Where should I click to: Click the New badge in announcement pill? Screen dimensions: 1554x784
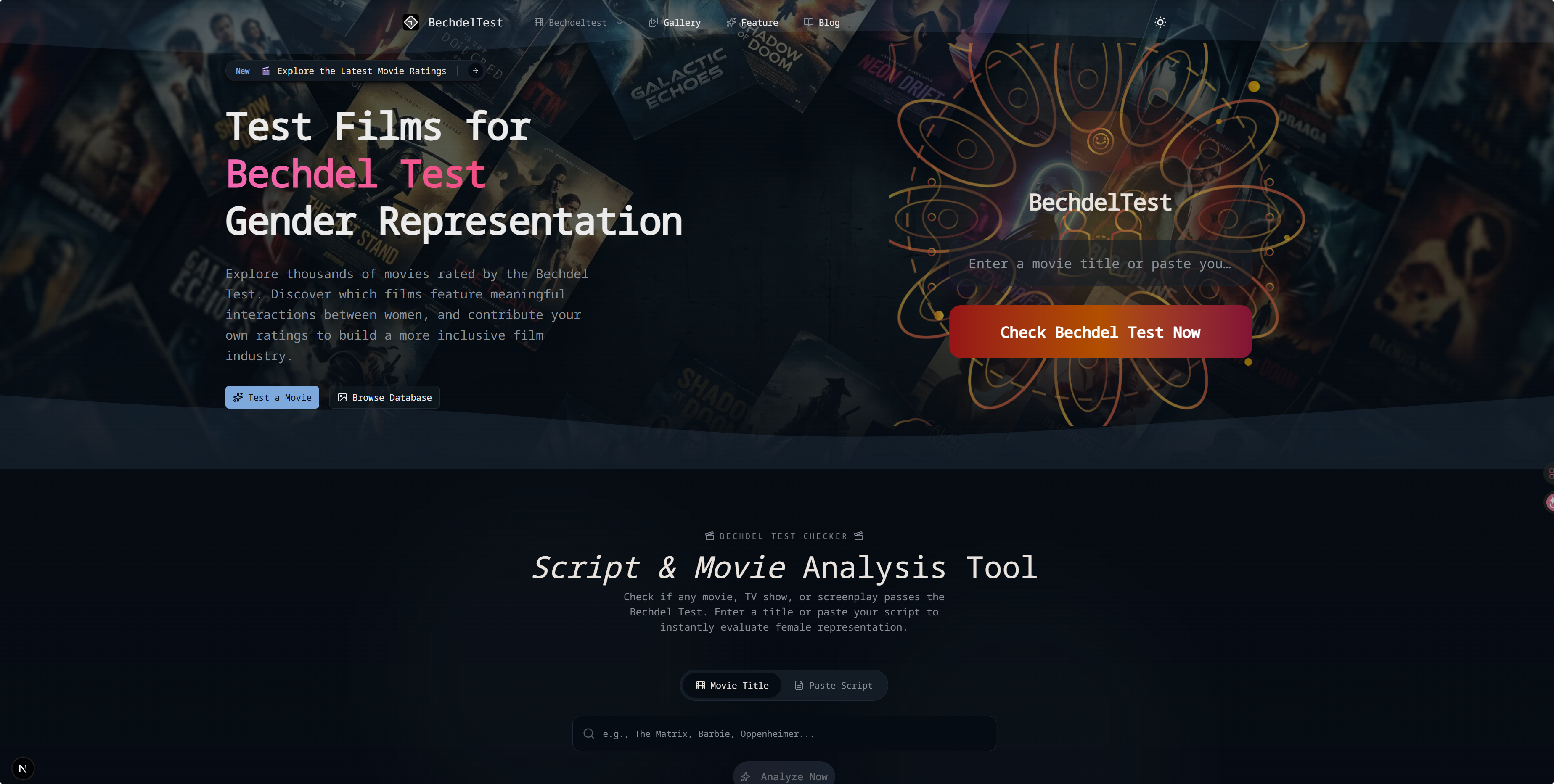[243, 71]
